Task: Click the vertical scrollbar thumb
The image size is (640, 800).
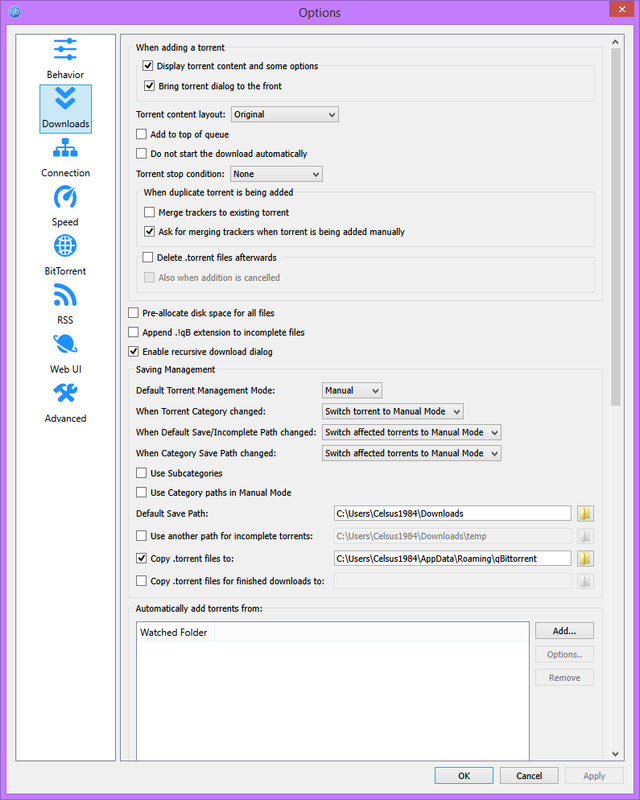Action: coord(615,227)
